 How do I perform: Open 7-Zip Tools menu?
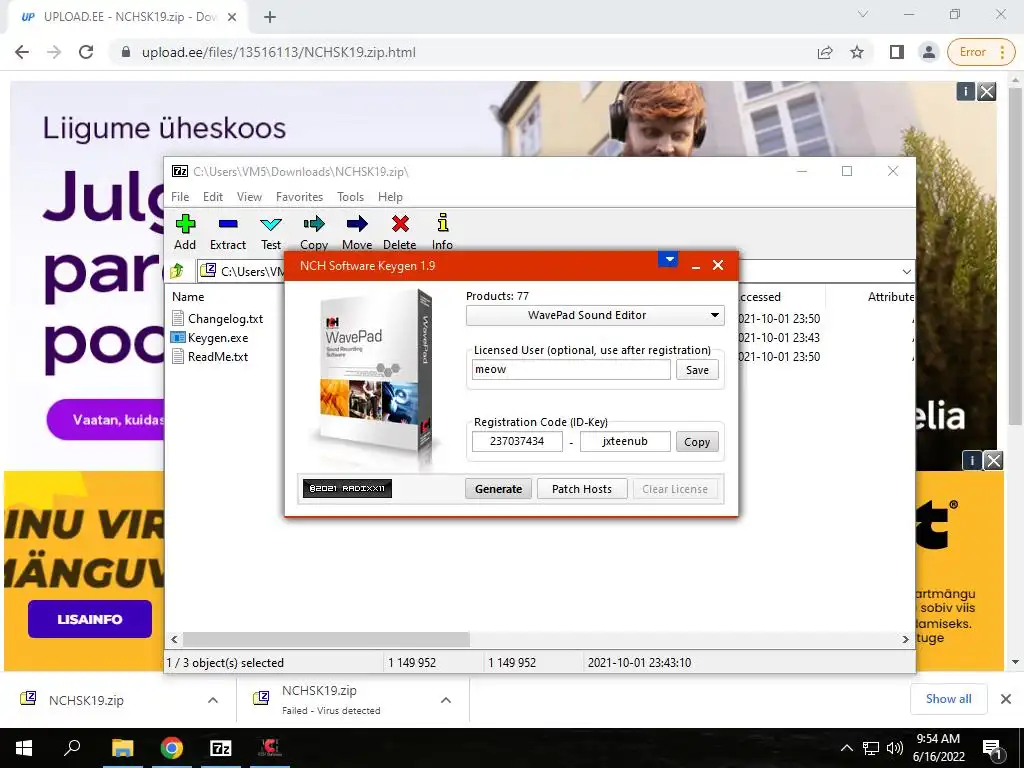point(350,197)
